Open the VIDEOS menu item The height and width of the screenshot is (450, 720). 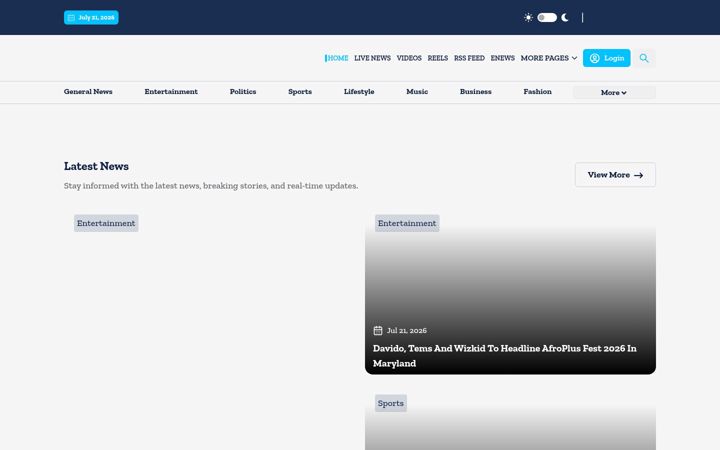click(x=409, y=58)
